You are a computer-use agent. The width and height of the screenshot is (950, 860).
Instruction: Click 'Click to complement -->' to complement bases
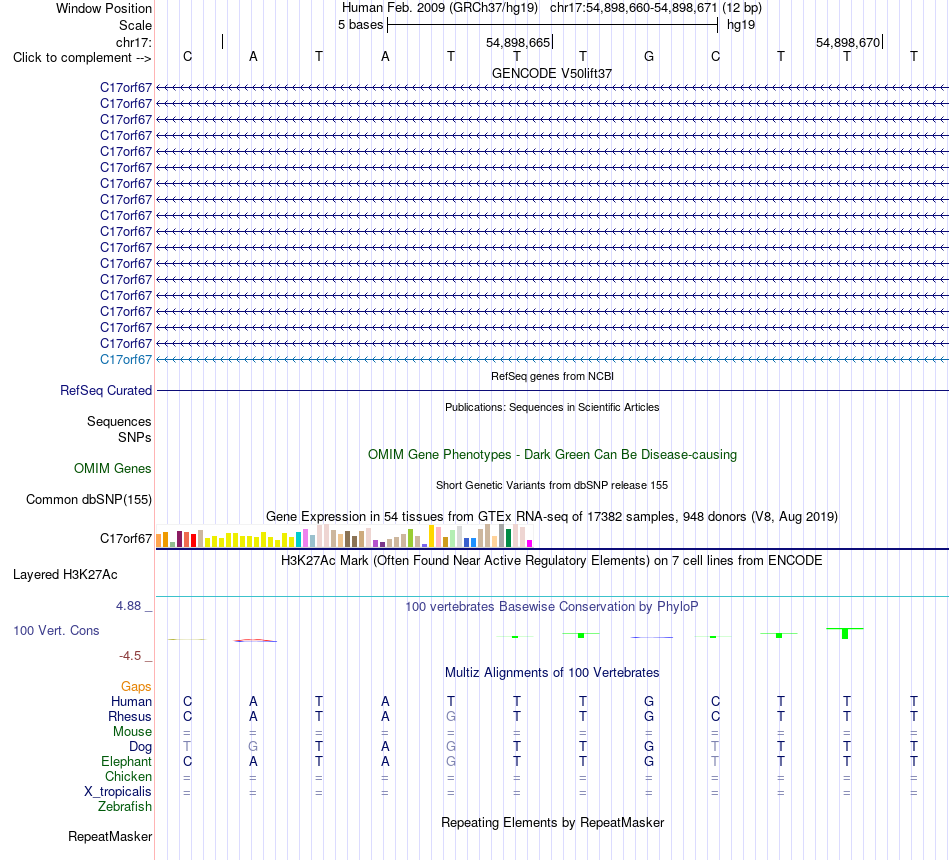click(82, 58)
